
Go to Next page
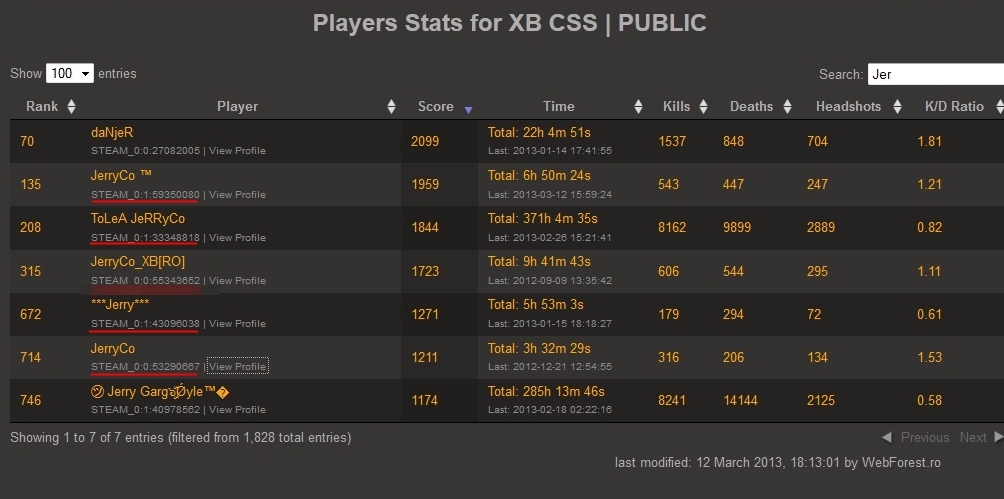pos(981,438)
